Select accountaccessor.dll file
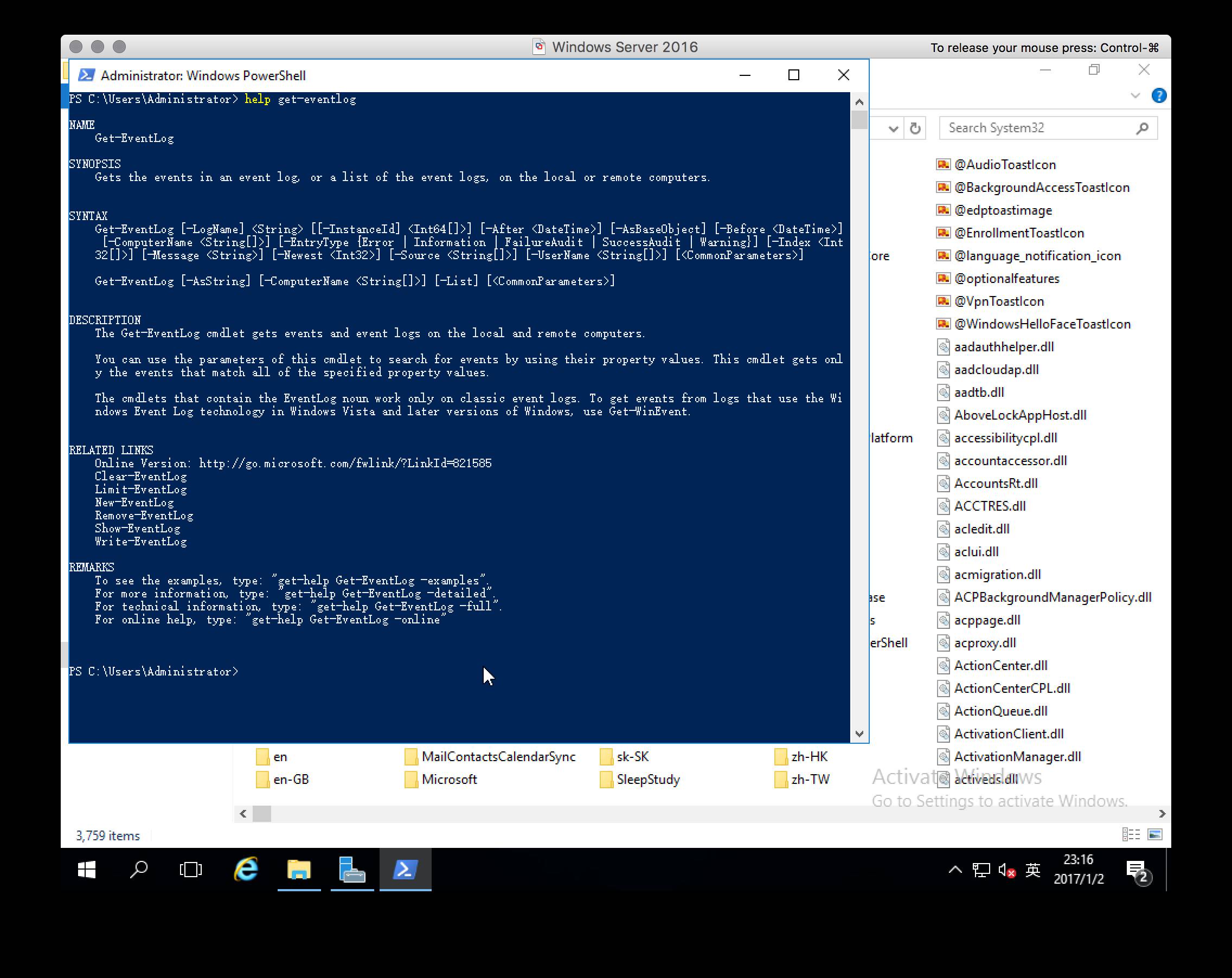 1002,460
